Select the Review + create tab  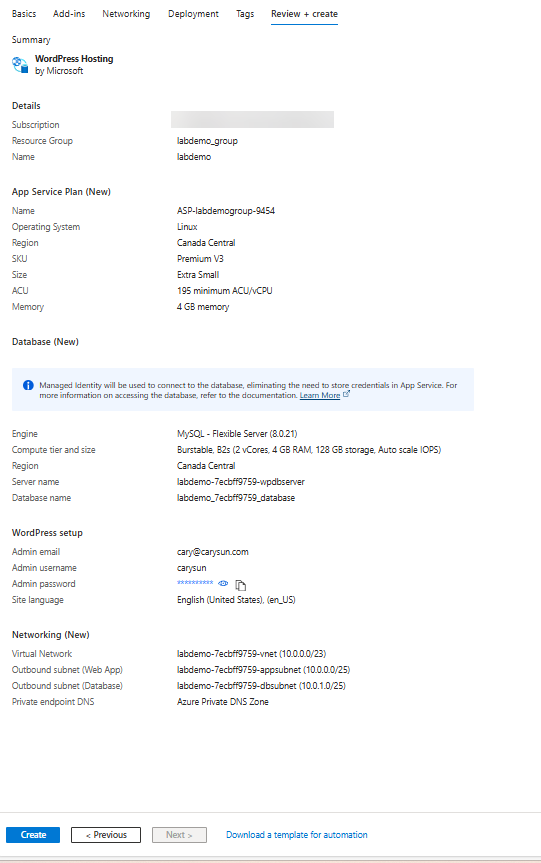click(304, 14)
